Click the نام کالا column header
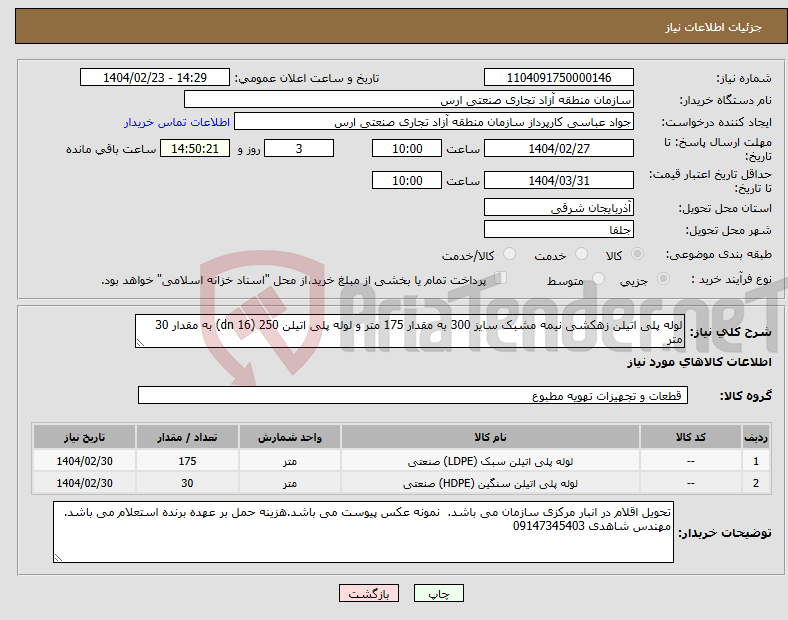Viewport: 788px width, 620px height. (490, 437)
